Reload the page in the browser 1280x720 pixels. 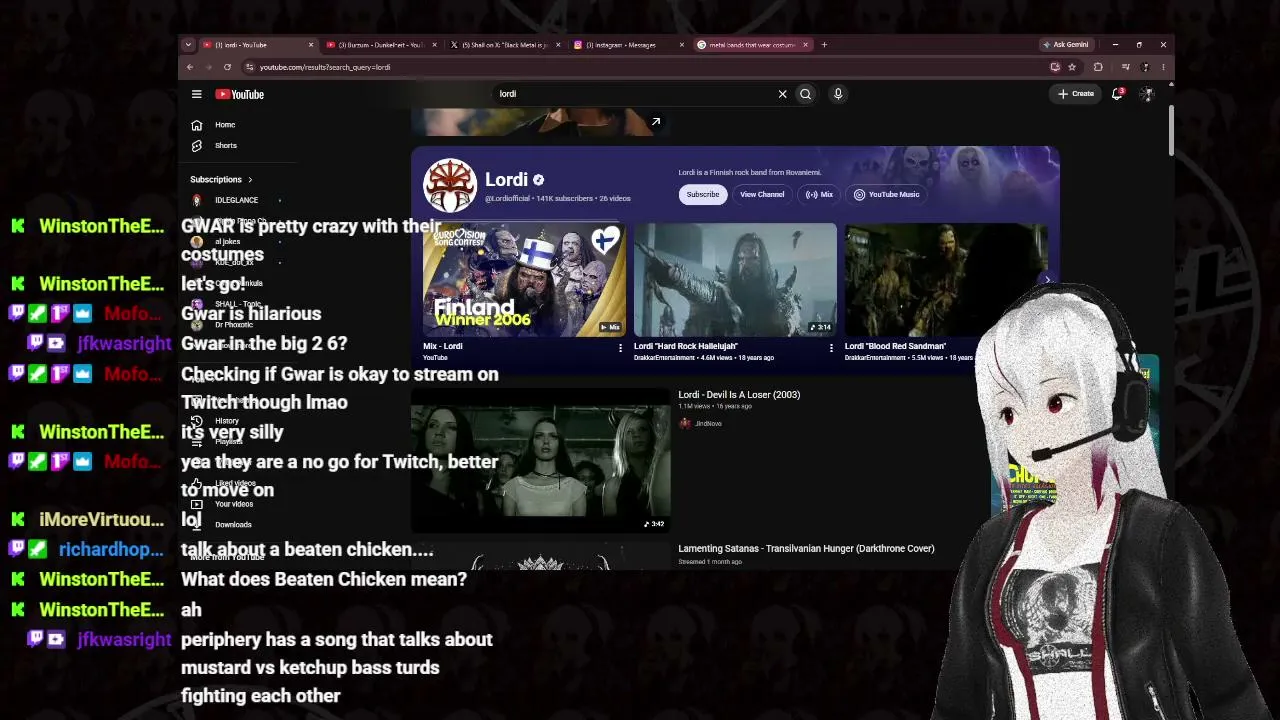pyautogui.click(x=227, y=67)
